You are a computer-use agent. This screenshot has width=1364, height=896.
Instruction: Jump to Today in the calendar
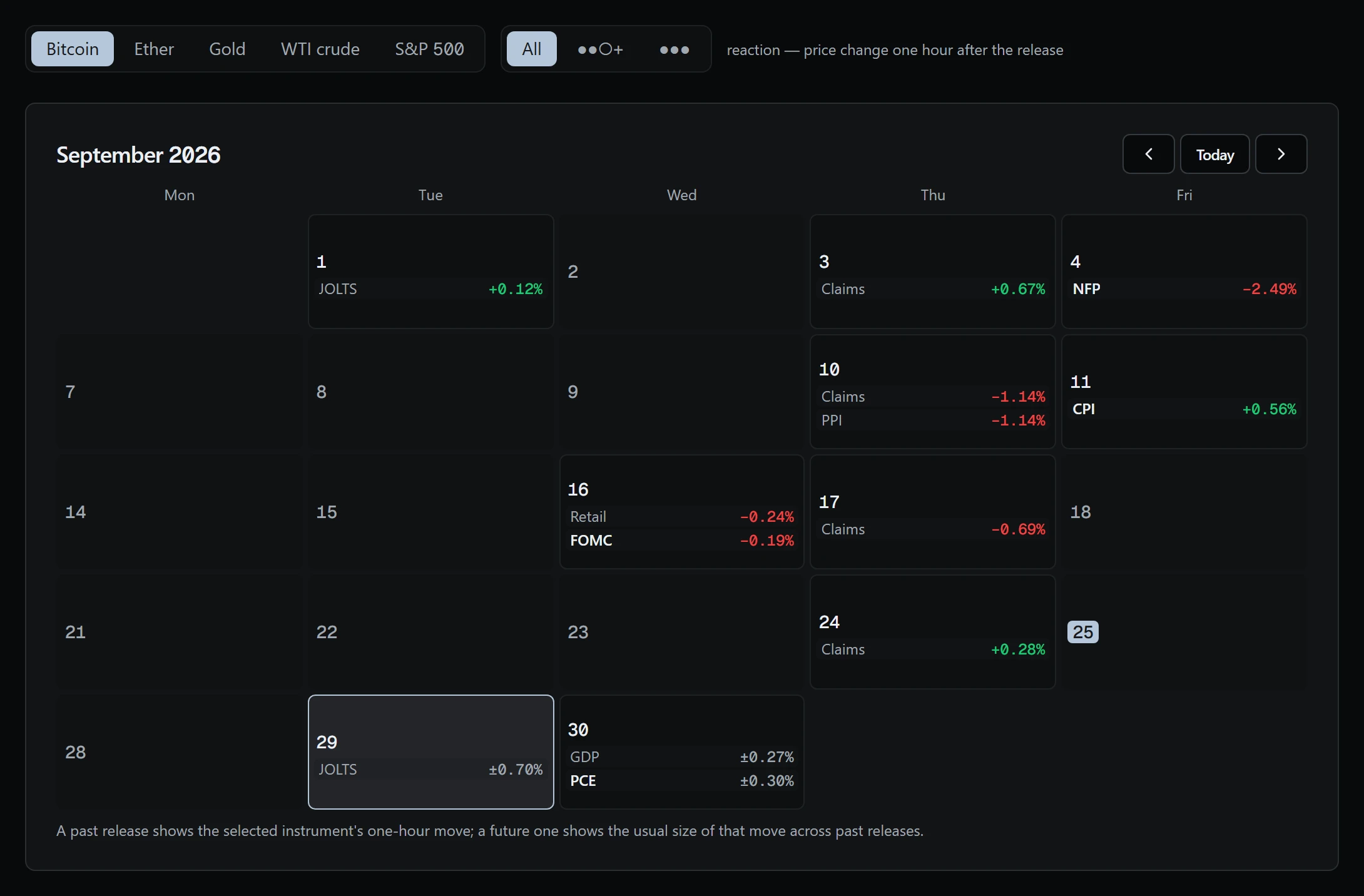click(1214, 154)
